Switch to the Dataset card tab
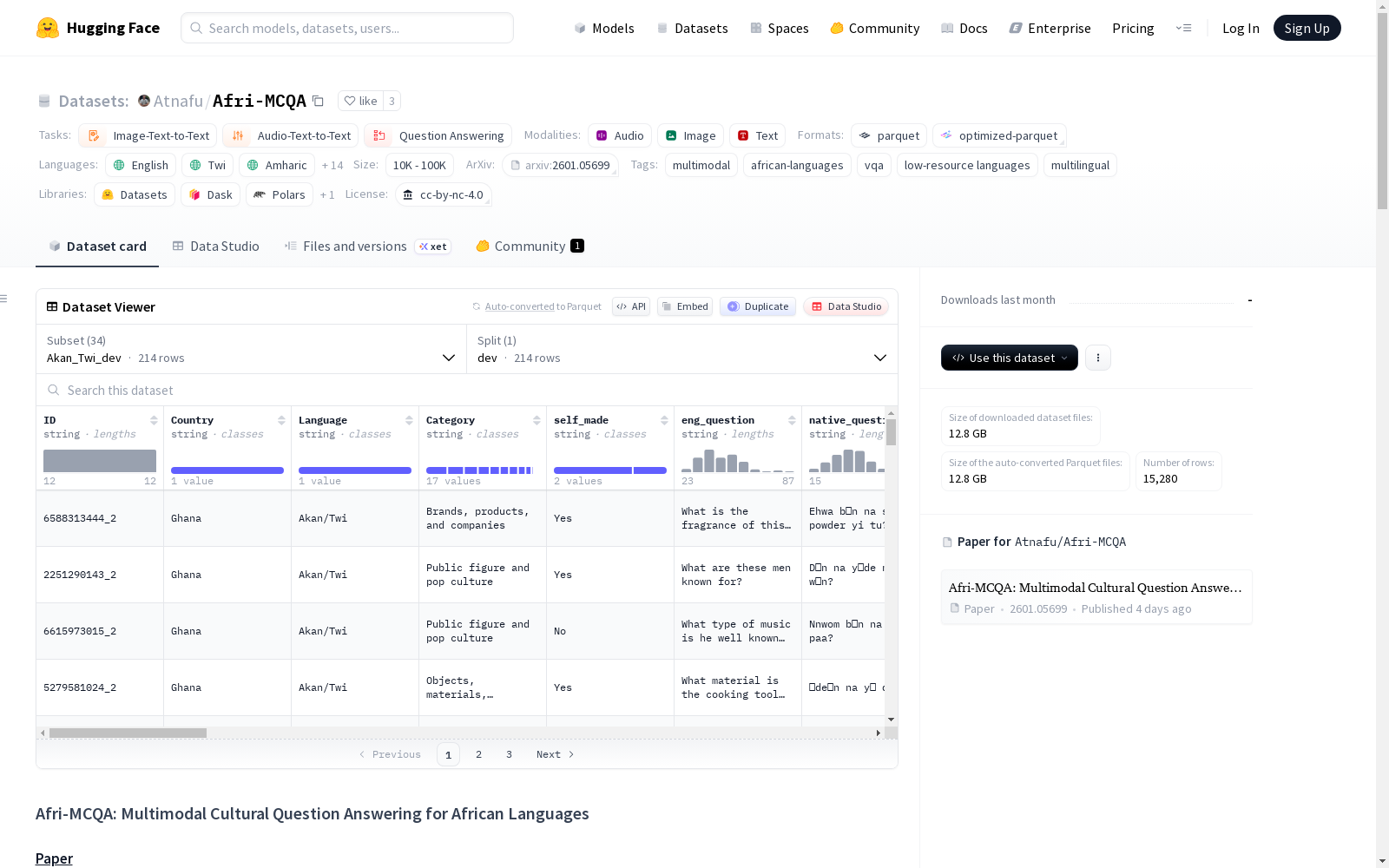Viewport: 1389px width, 868px height. [x=97, y=247]
